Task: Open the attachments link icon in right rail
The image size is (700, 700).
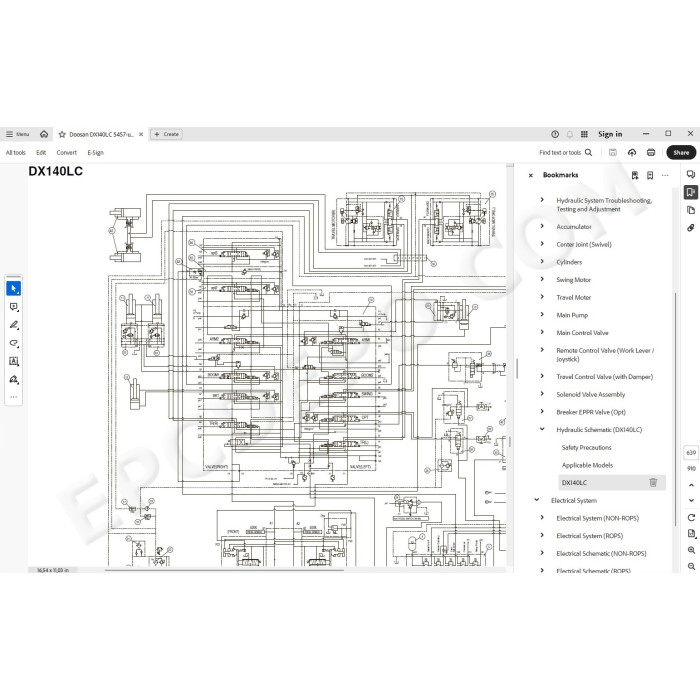Action: pos(691,228)
